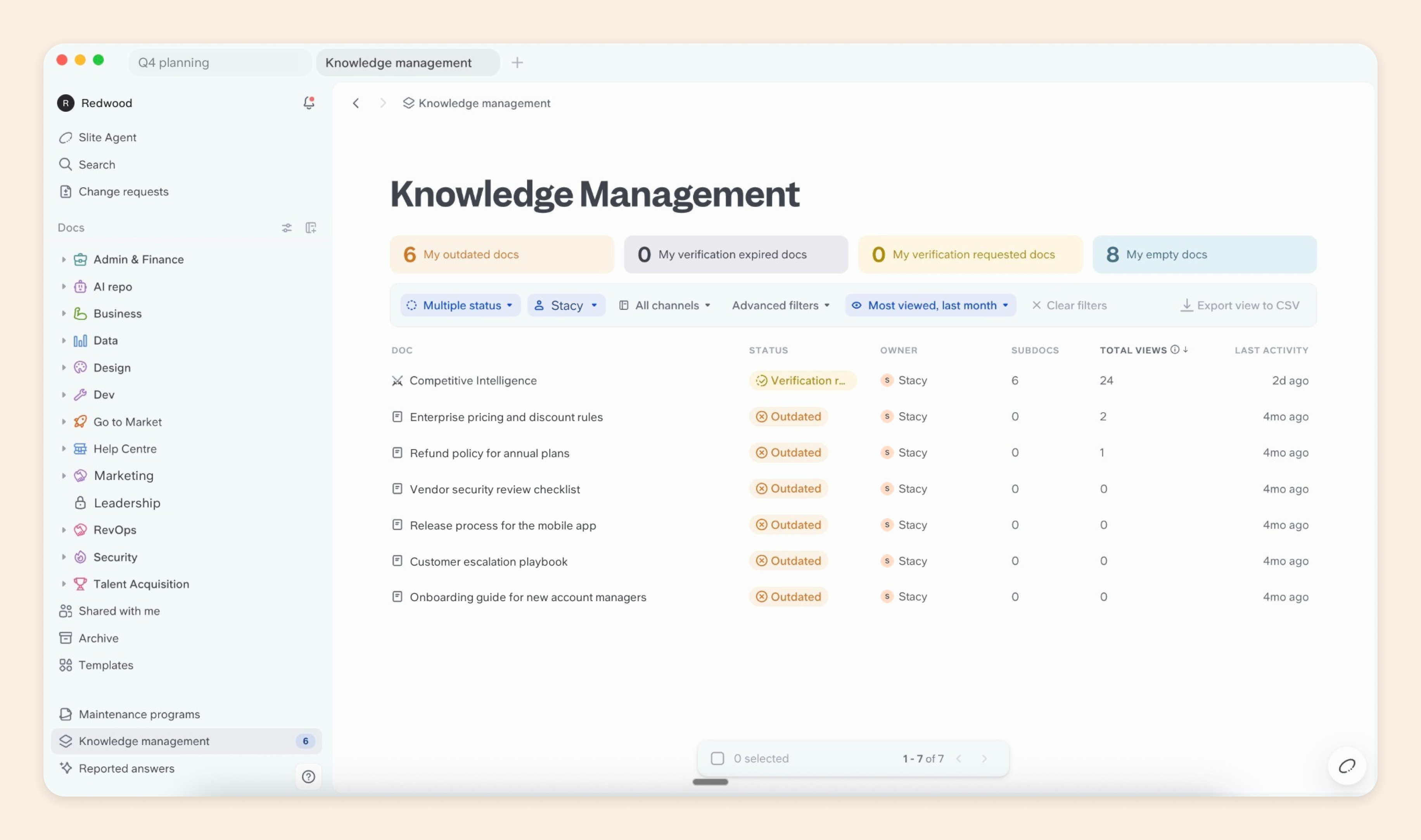Image resolution: width=1421 pixels, height=840 pixels.
Task: Click the bottom horizontal scrollbar handle
Action: (710, 782)
